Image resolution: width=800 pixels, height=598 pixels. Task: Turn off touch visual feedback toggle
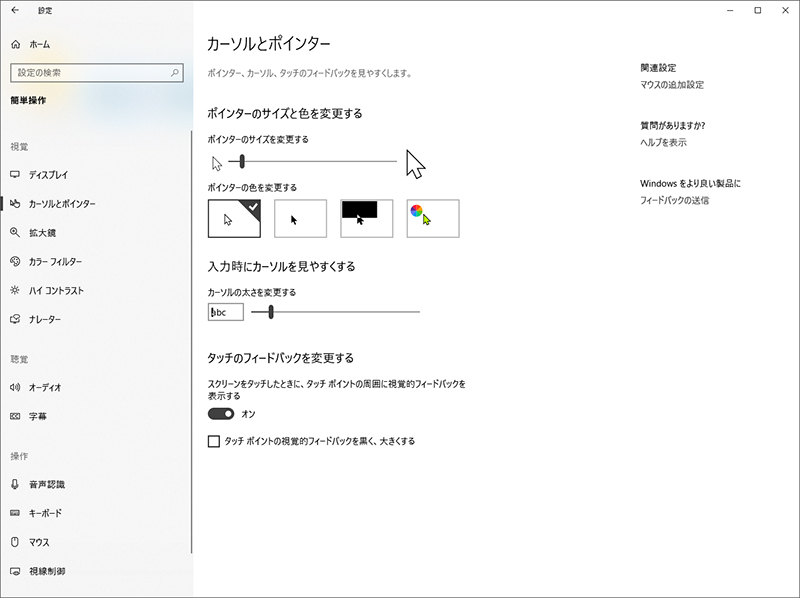221,414
